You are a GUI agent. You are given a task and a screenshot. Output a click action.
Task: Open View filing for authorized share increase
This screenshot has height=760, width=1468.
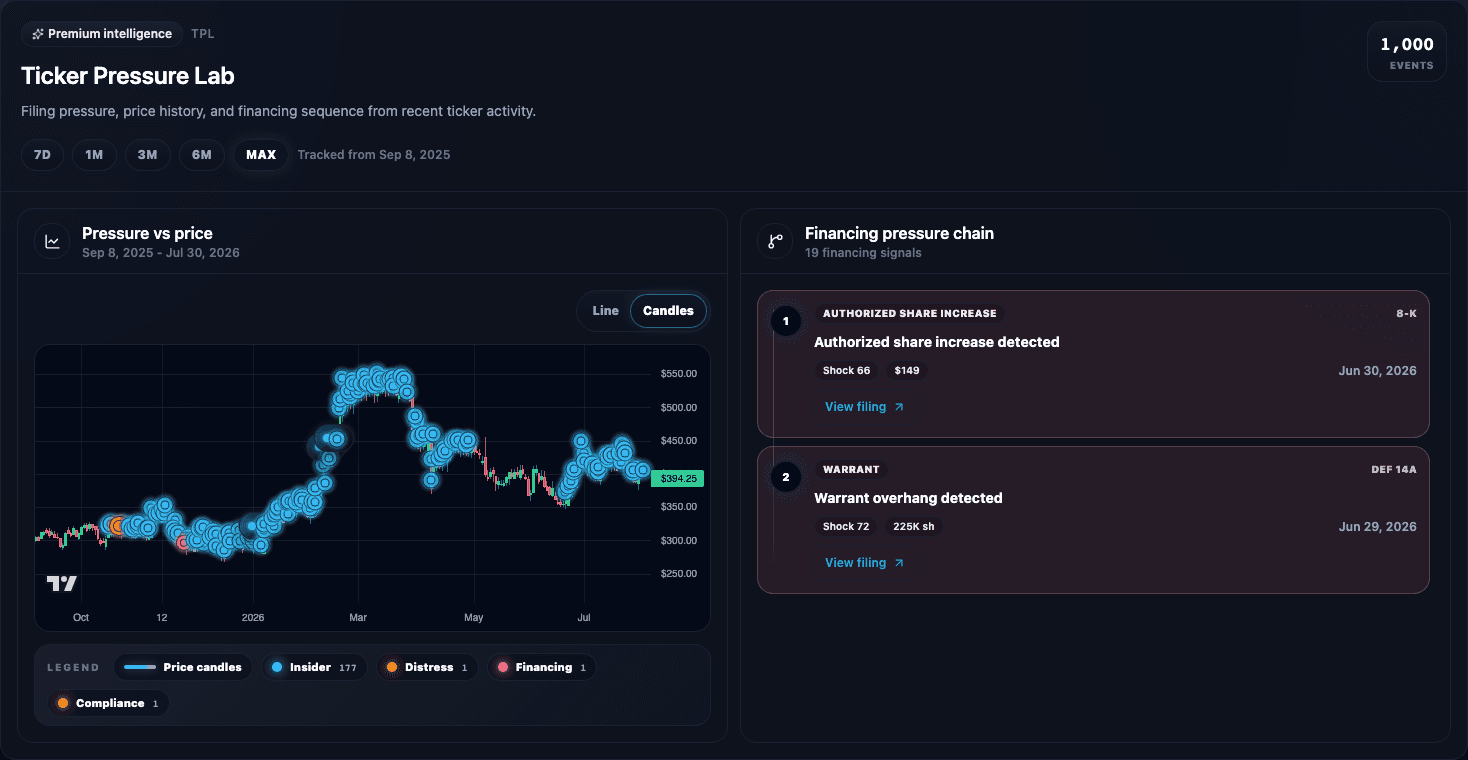(x=864, y=407)
